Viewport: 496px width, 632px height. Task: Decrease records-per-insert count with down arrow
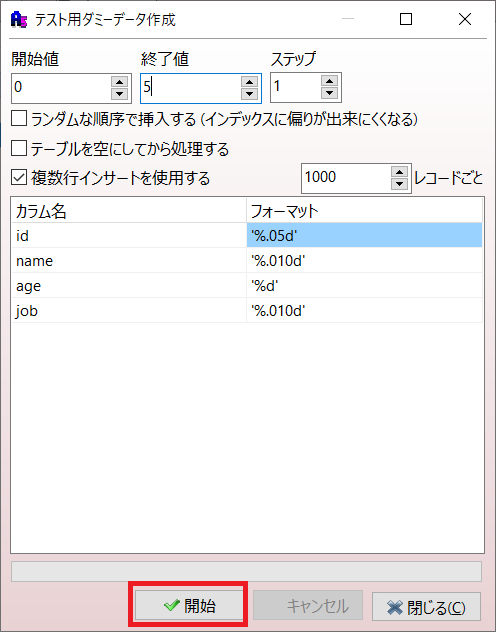click(x=399, y=184)
